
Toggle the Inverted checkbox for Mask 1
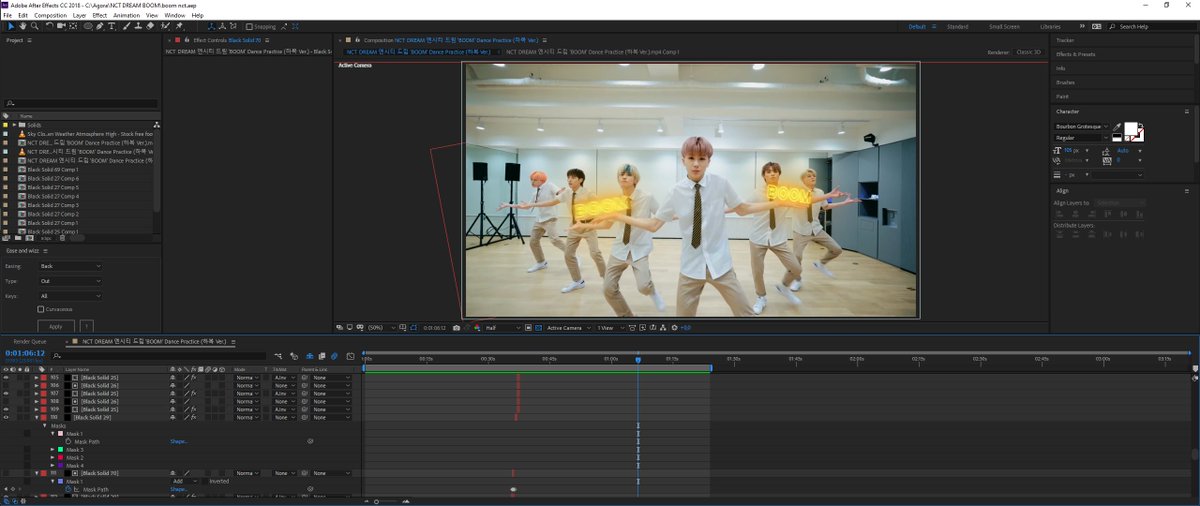pyautogui.click(x=205, y=481)
